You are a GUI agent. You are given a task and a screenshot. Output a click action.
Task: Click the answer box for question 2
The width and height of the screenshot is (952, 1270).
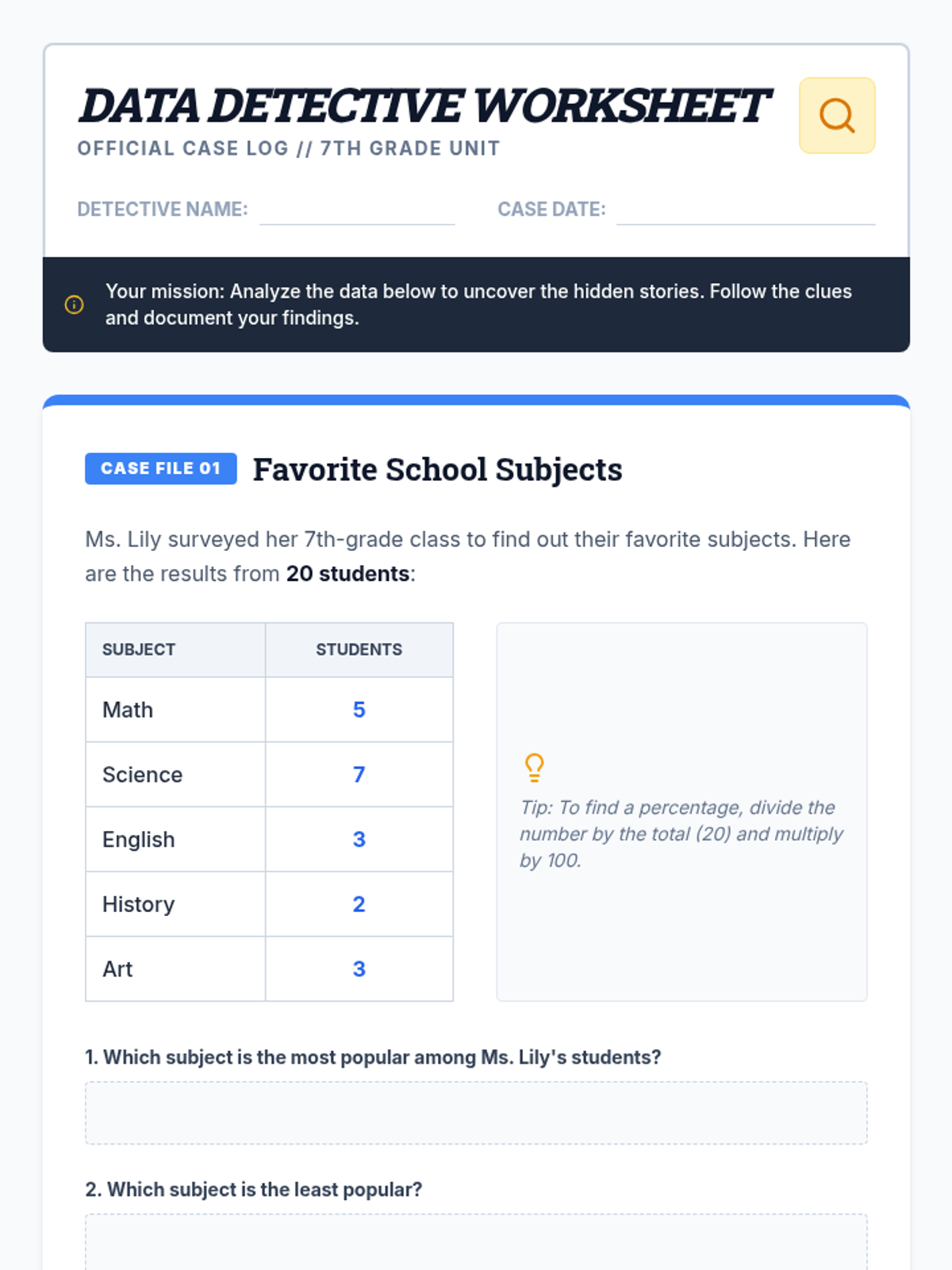click(476, 1242)
